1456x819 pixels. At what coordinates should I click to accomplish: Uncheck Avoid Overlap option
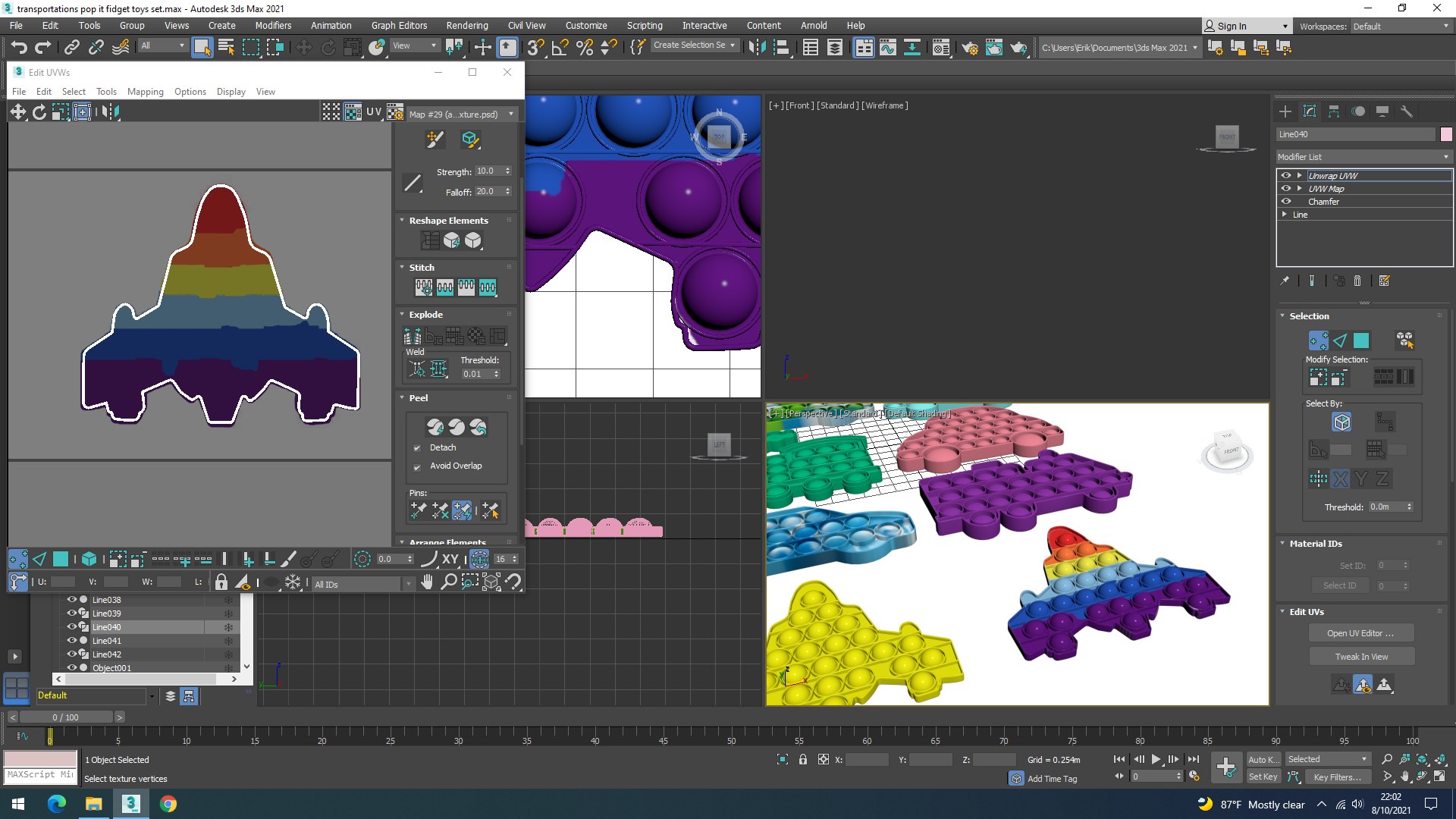tap(416, 466)
